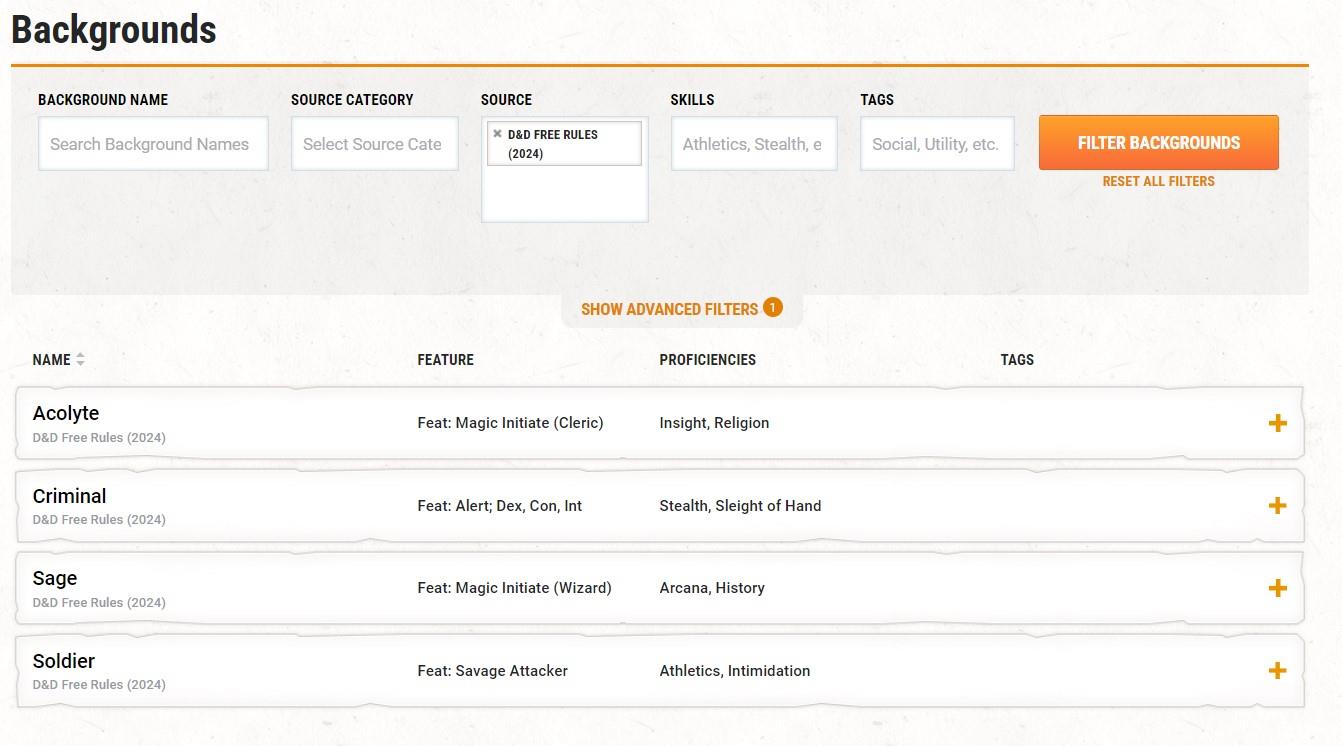Viewport: 1342px width, 746px height.
Task: Open the Acolyte background entry
Action: click(x=66, y=413)
